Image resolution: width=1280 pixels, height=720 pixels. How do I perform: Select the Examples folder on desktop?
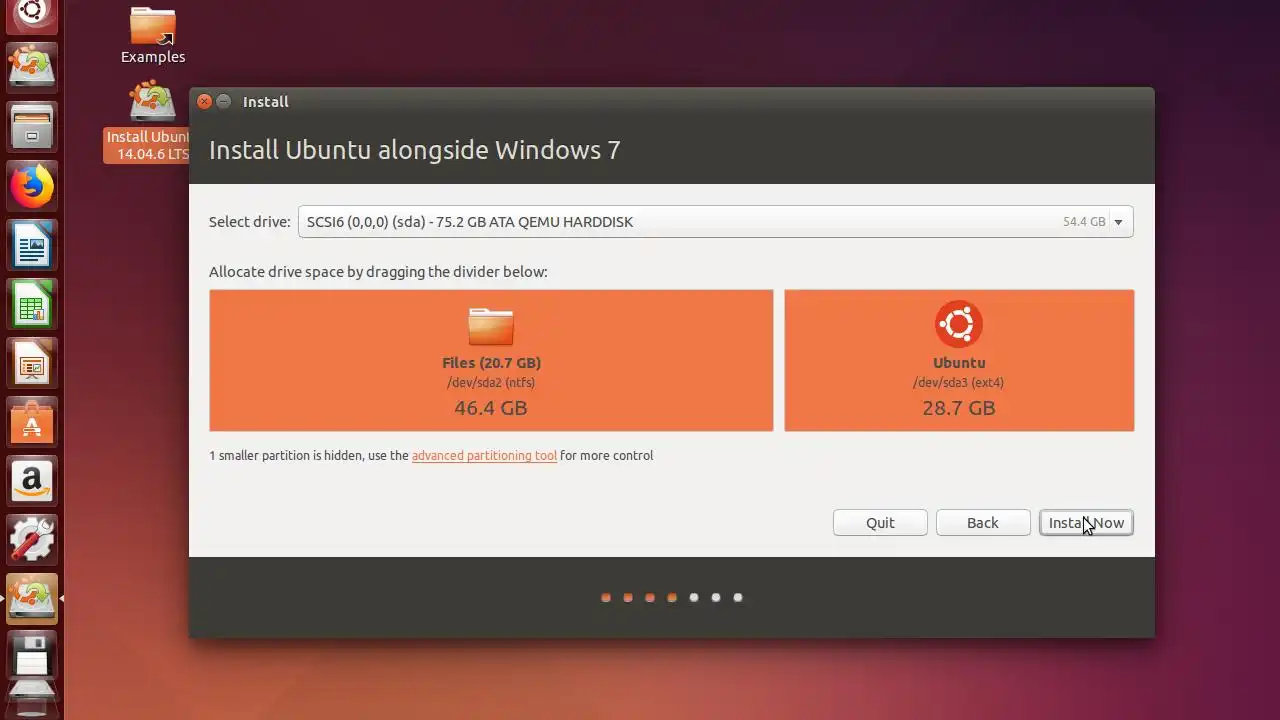[153, 36]
